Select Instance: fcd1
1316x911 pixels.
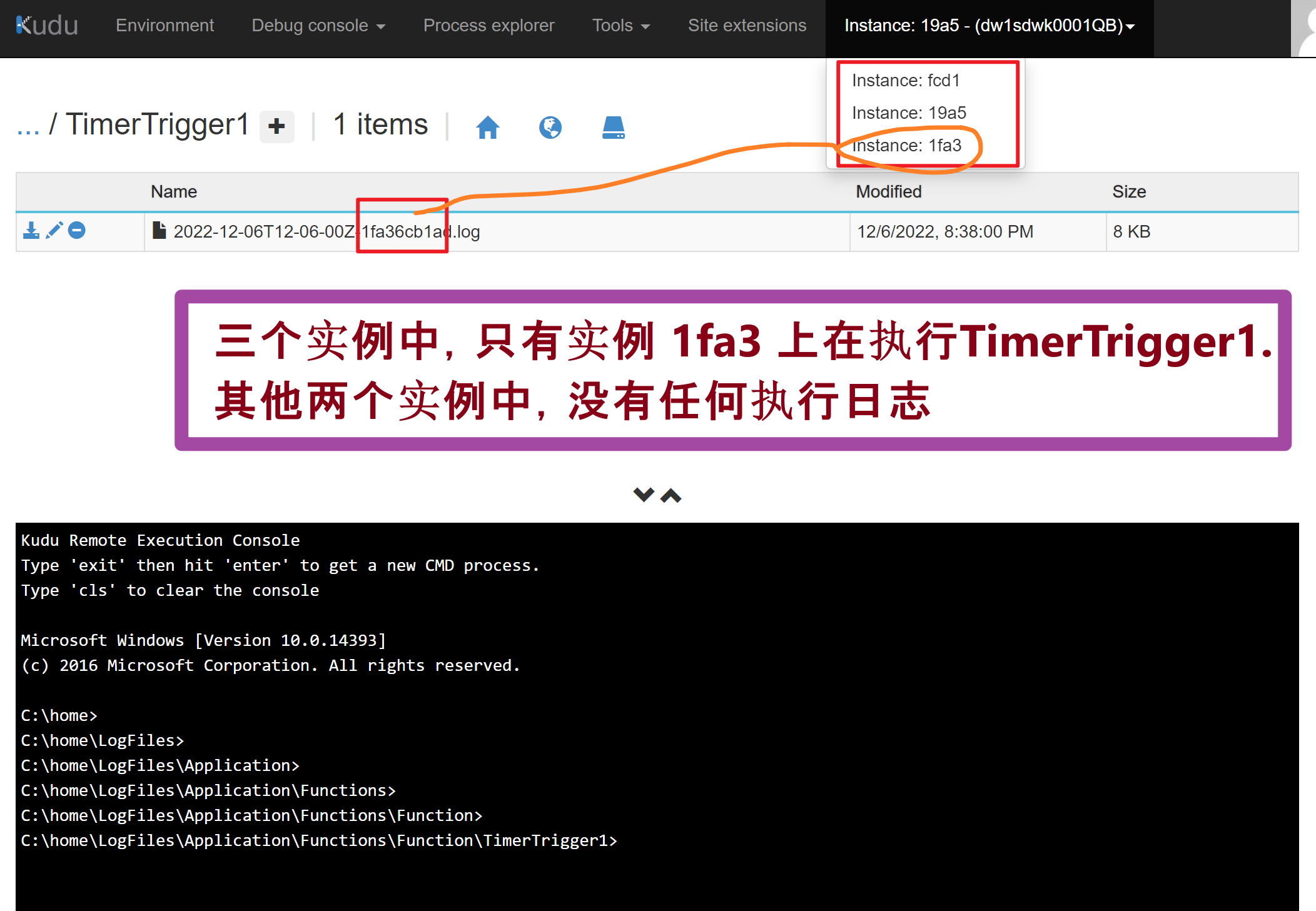pos(905,81)
